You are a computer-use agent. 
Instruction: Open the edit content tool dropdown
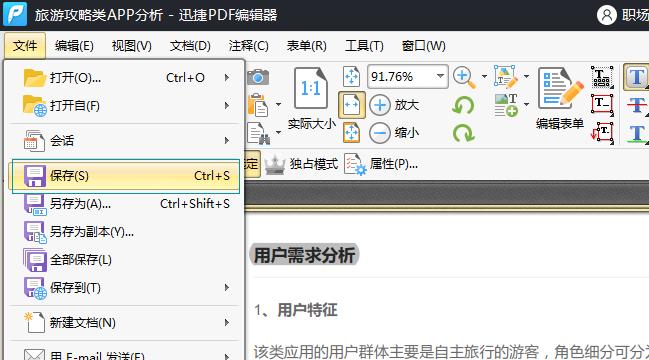[526, 77]
